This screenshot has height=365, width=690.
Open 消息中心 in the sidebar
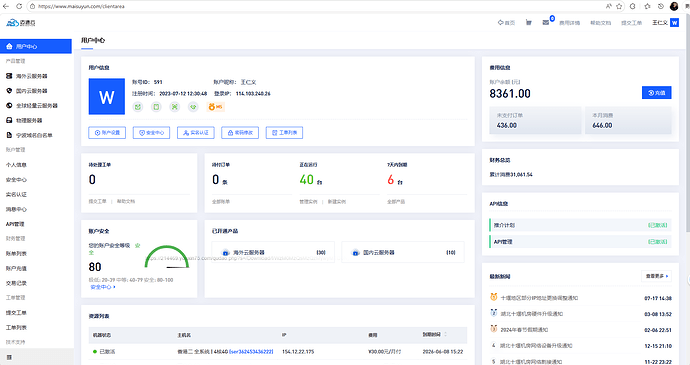16,209
